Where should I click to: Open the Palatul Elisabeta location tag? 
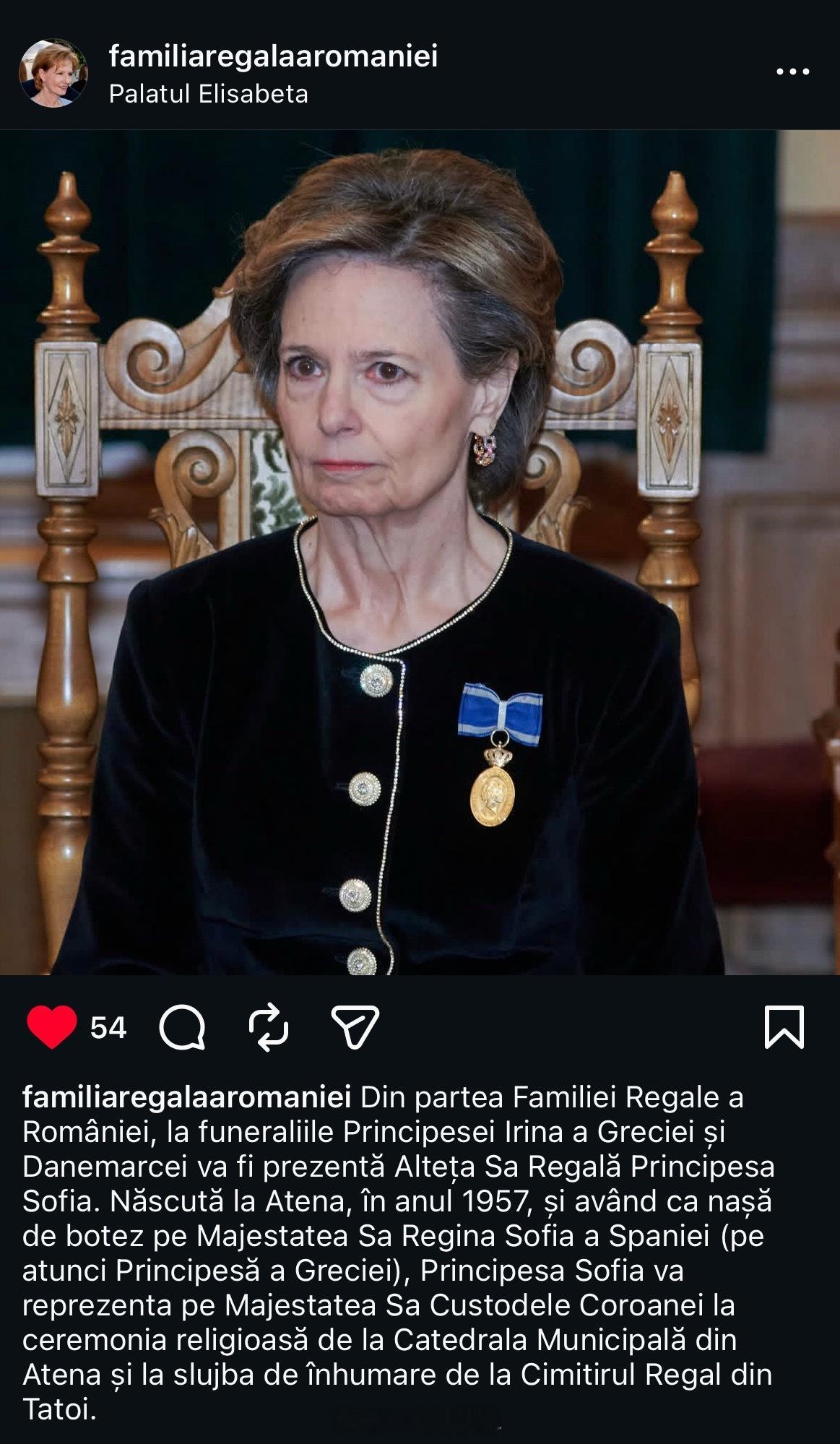click(x=208, y=94)
